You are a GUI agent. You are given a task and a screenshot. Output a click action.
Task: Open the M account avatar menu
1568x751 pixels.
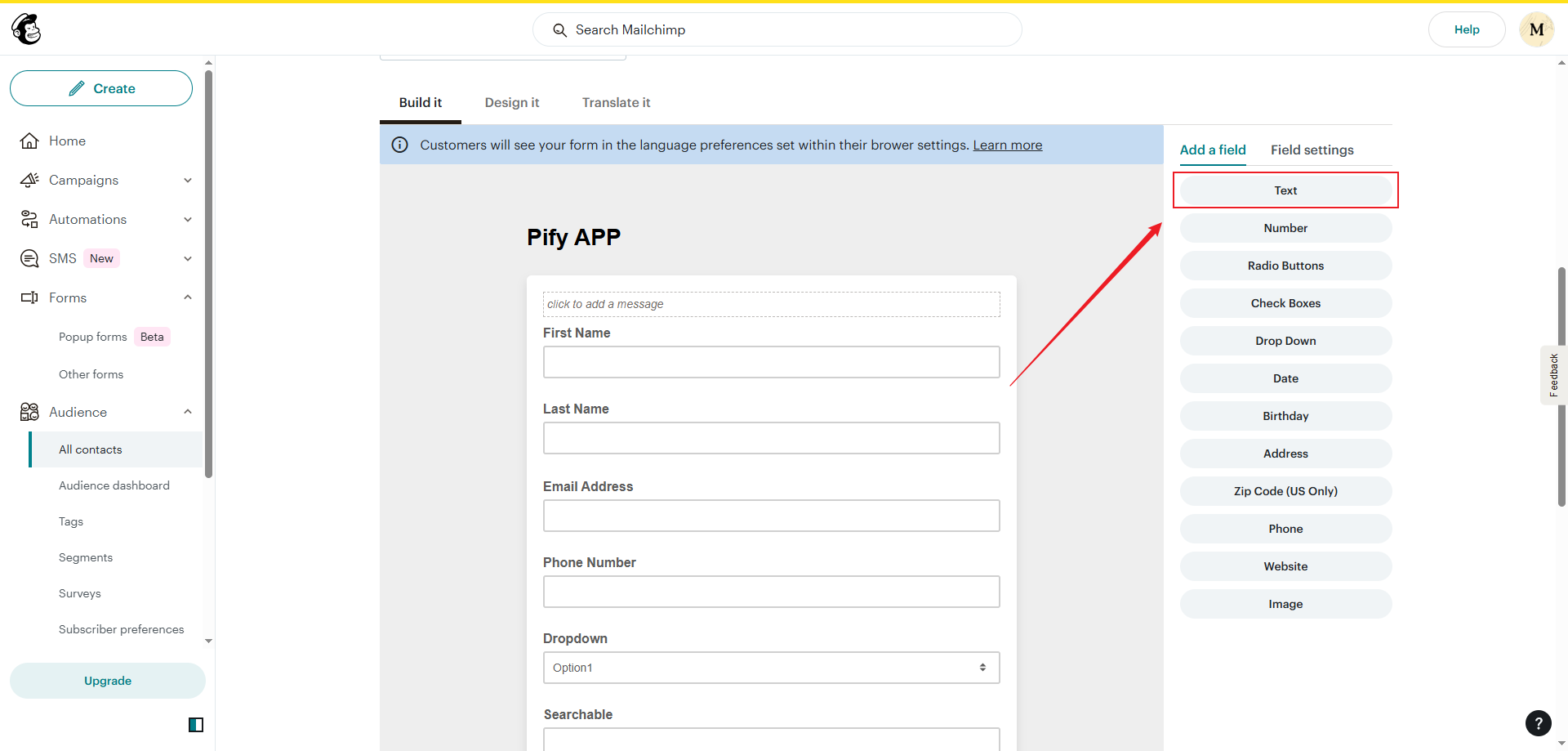1536,29
